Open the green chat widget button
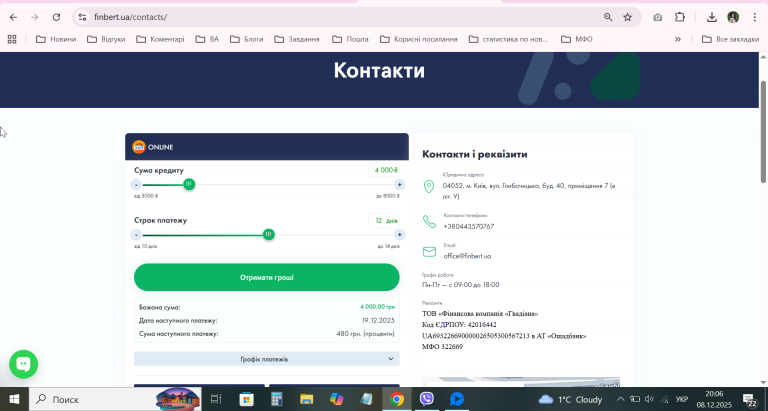 [23, 364]
